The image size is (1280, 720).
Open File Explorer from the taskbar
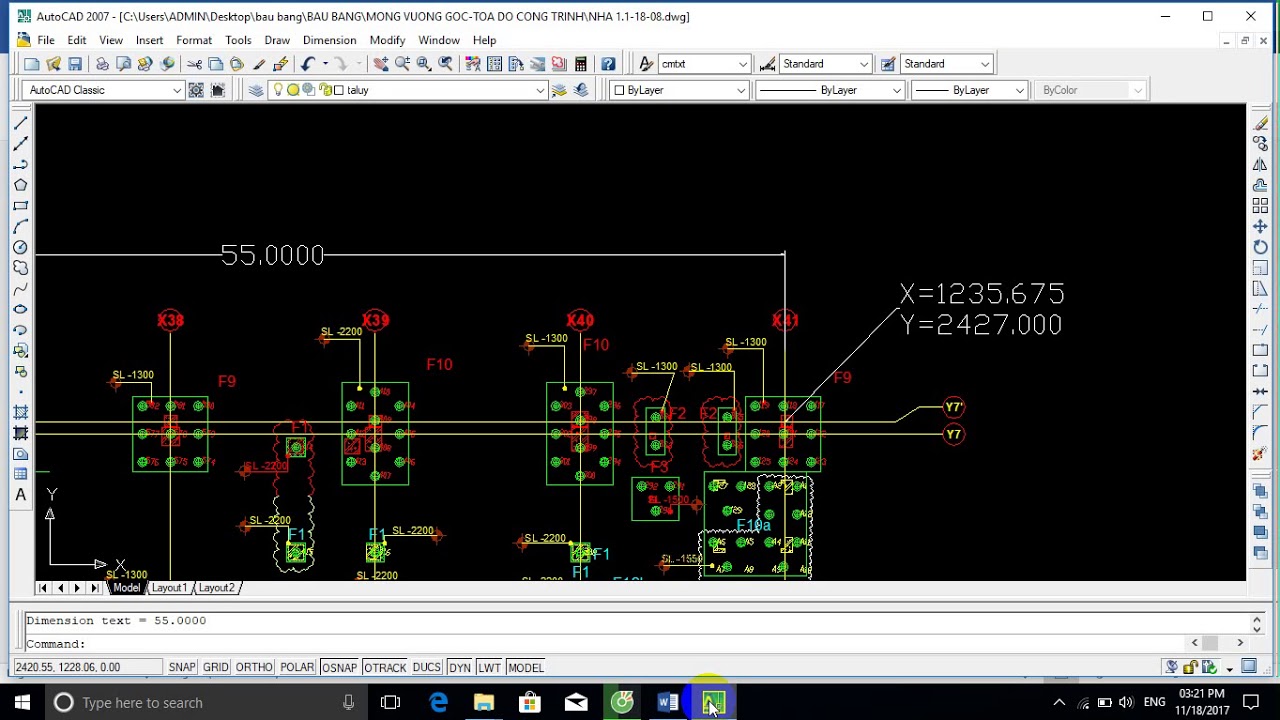[484, 703]
